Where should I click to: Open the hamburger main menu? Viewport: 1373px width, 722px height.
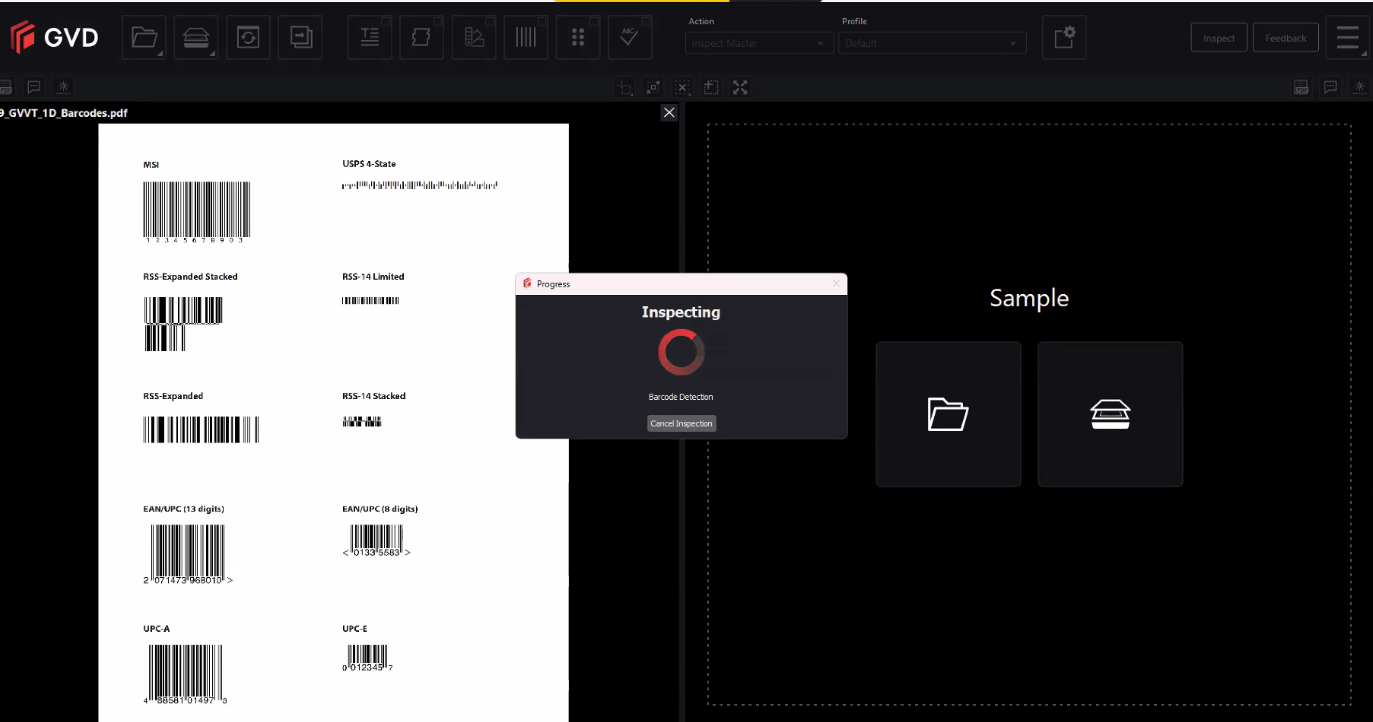tap(1347, 38)
